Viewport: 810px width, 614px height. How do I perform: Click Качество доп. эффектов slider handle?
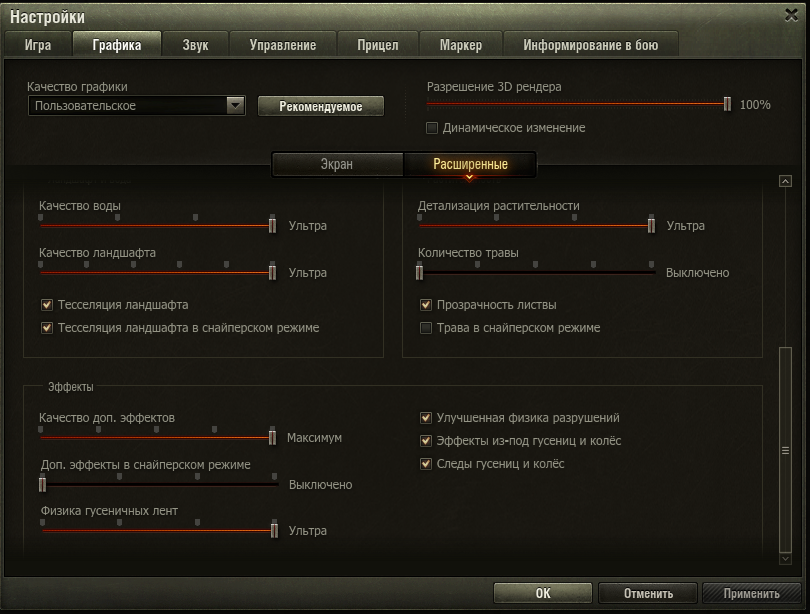pos(272,437)
